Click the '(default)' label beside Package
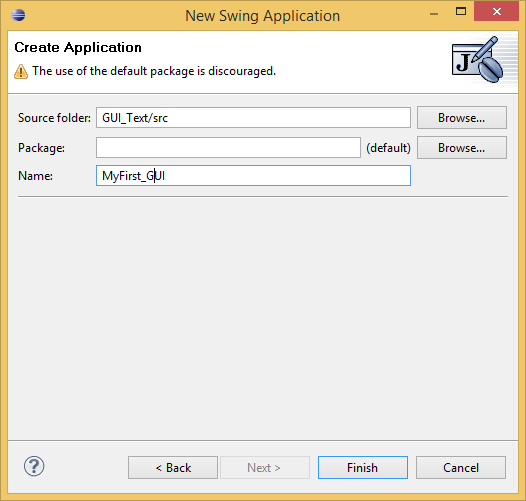This screenshot has width=526, height=501. pyautogui.click(x=388, y=148)
